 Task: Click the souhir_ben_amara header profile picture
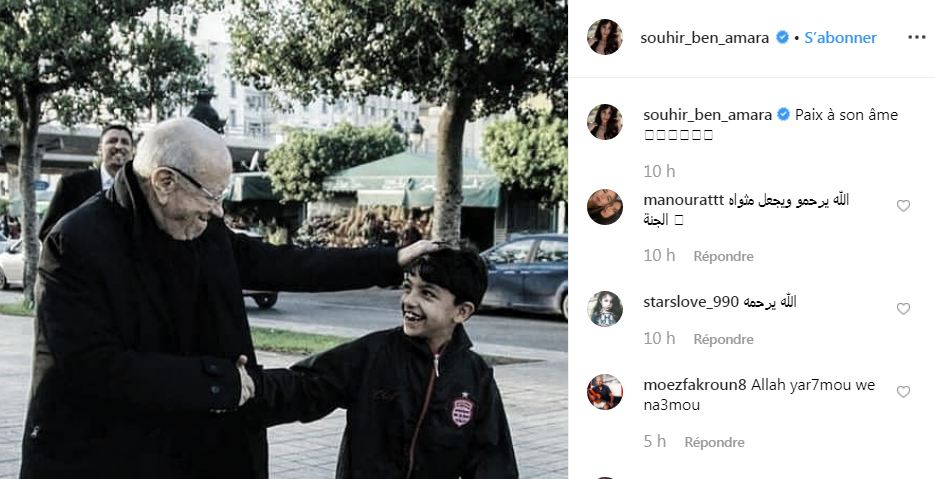605,37
